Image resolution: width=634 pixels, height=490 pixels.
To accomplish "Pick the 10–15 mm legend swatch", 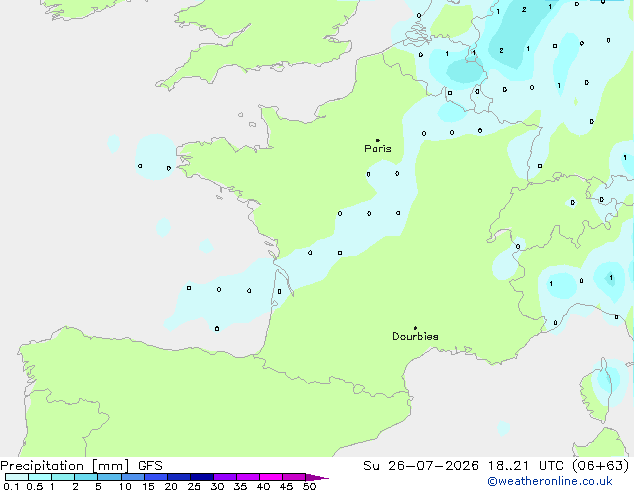I will (133, 477).
